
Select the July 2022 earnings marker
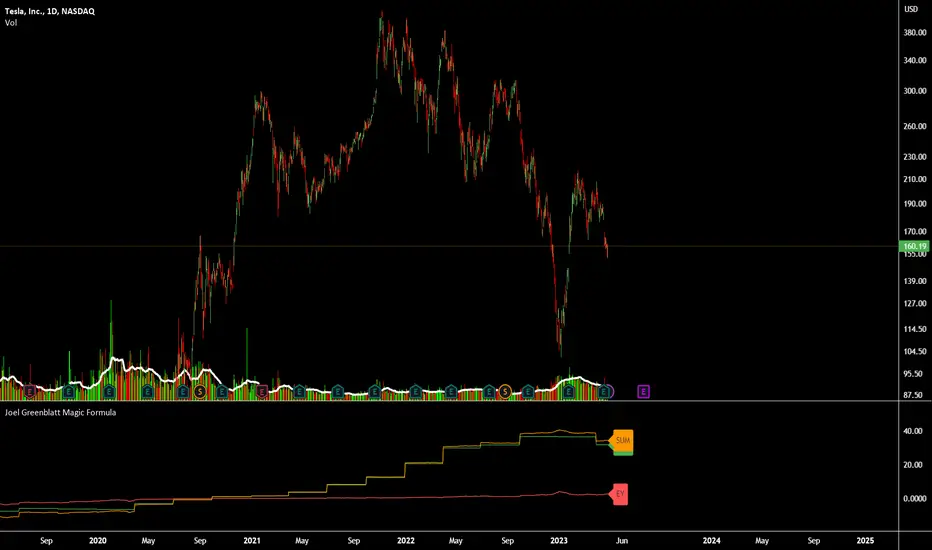pyautogui.click(x=489, y=392)
